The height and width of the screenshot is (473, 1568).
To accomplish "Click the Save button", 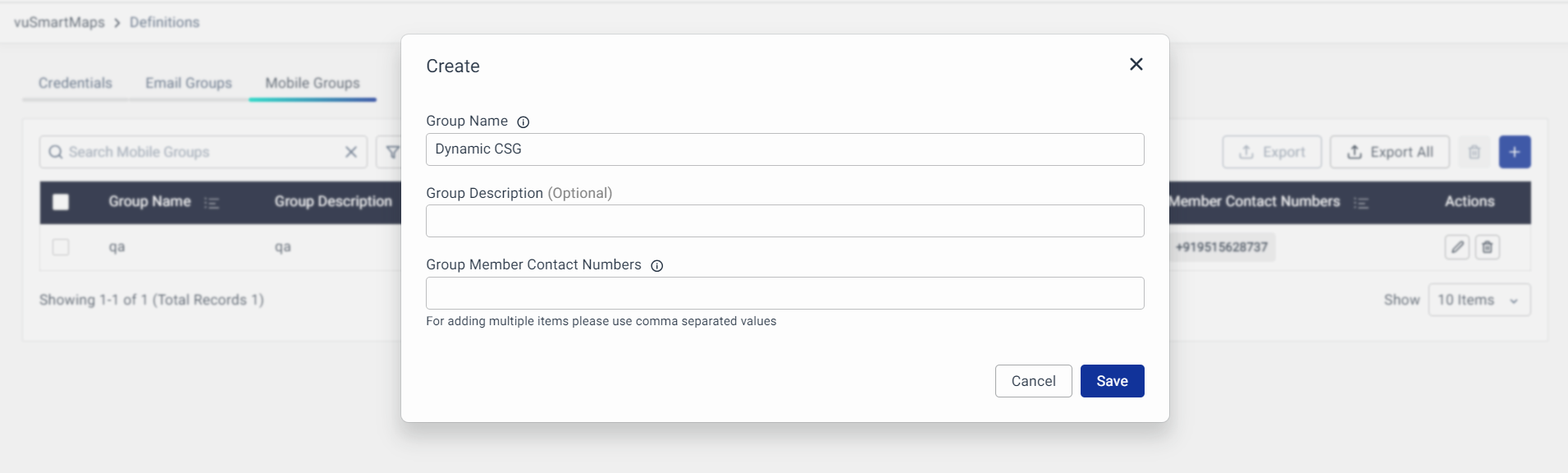I will (x=1112, y=381).
